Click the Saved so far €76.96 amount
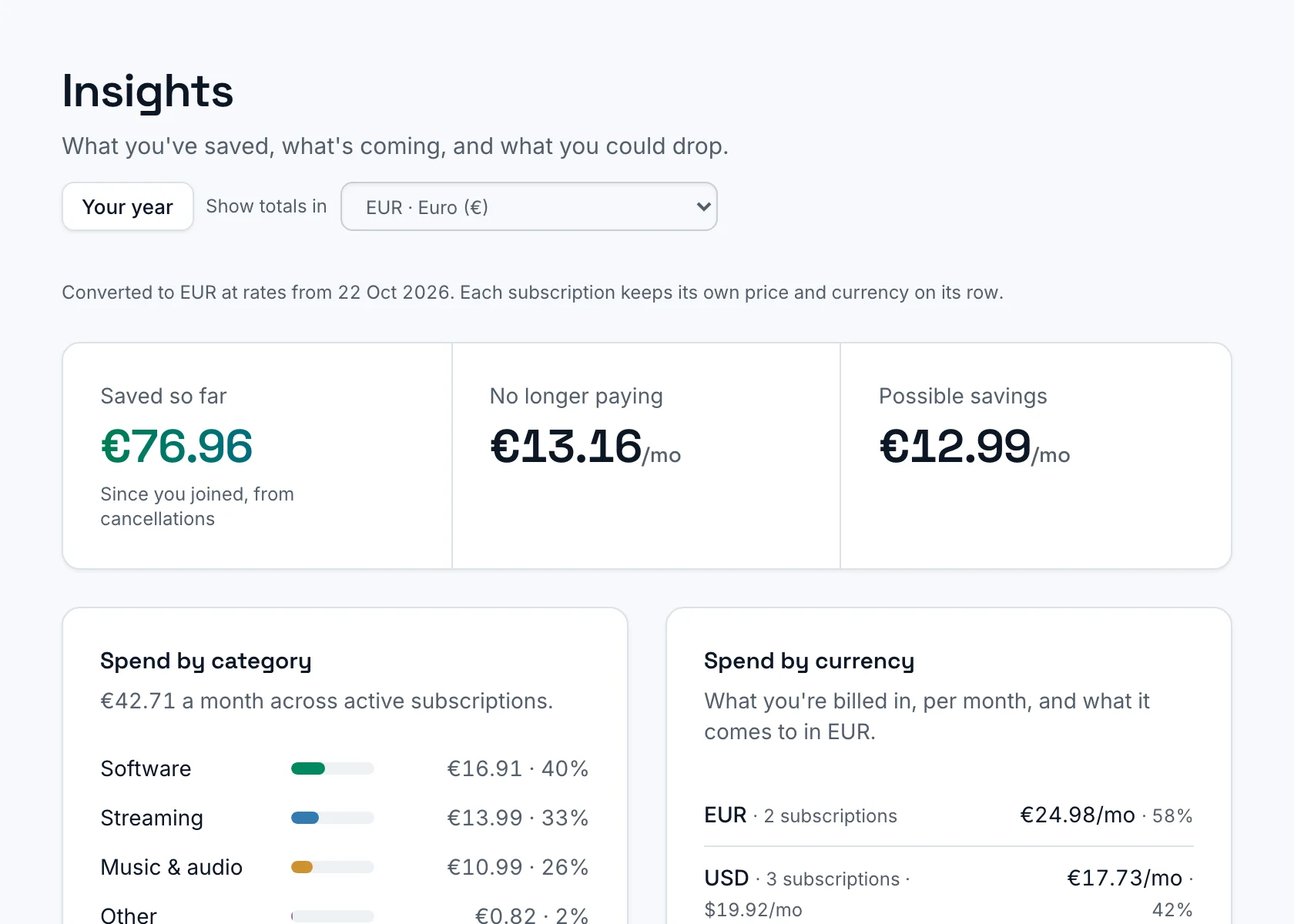 [177, 447]
